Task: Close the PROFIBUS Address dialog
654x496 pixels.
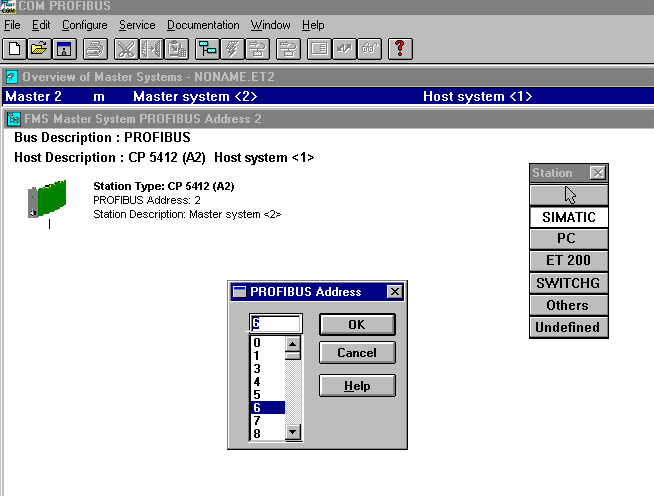Action: click(395, 292)
